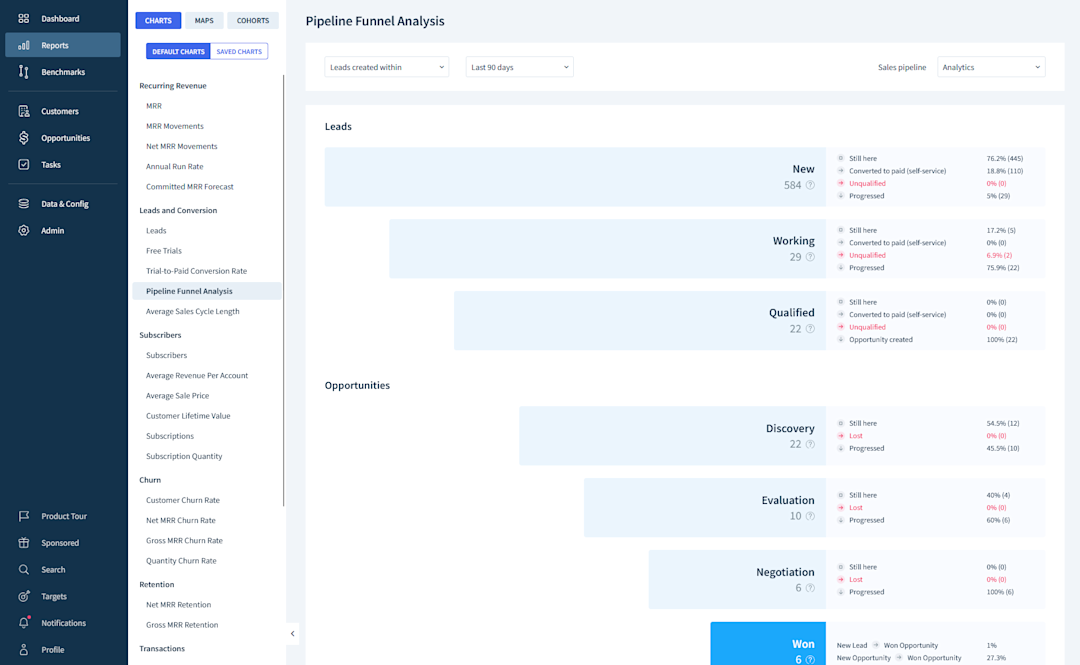Open the Notifications bell icon

(23, 622)
